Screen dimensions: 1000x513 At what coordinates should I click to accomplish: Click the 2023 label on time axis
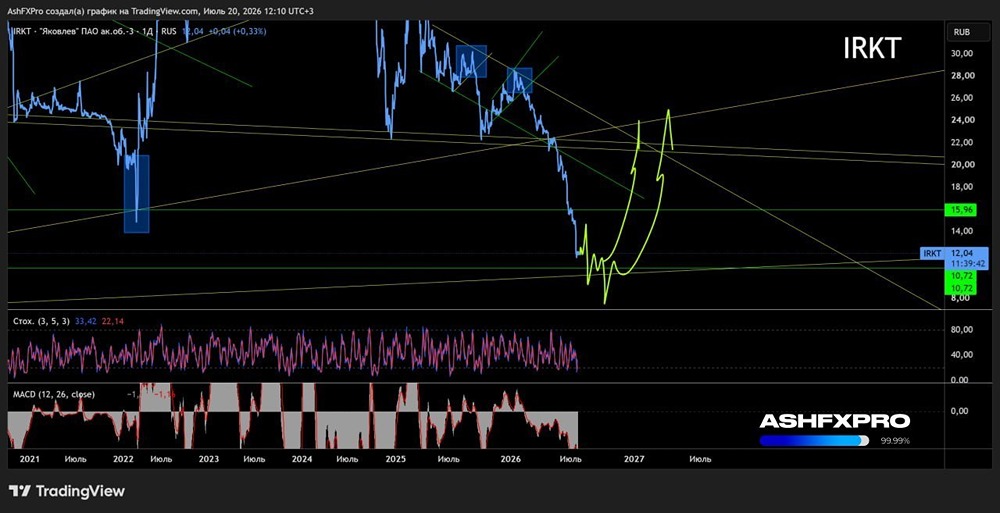coord(209,459)
